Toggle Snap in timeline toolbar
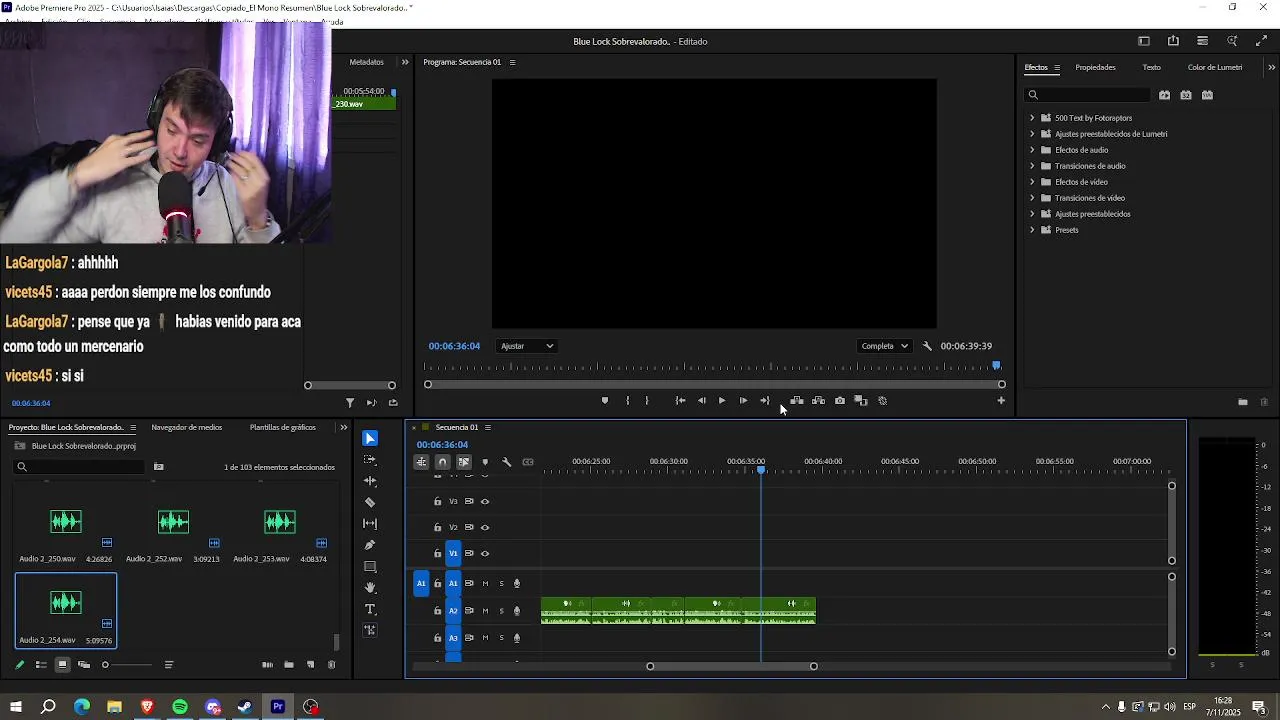The height and width of the screenshot is (720, 1280). [442, 462]
